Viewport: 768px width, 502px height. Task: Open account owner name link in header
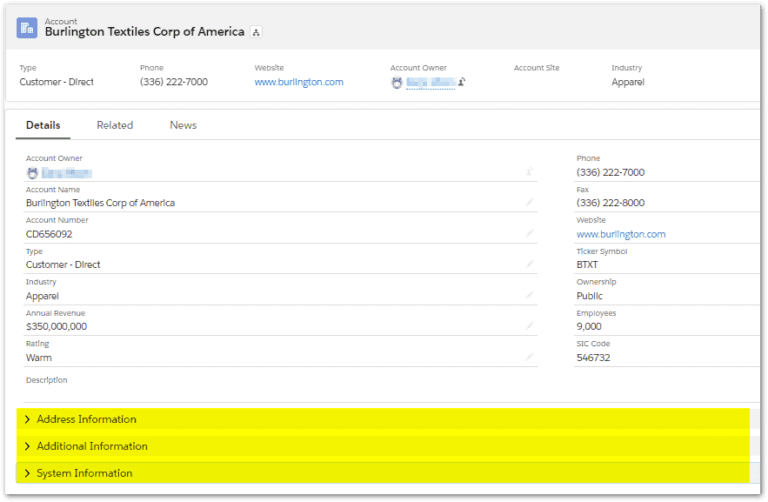click(x=431, y=83)
